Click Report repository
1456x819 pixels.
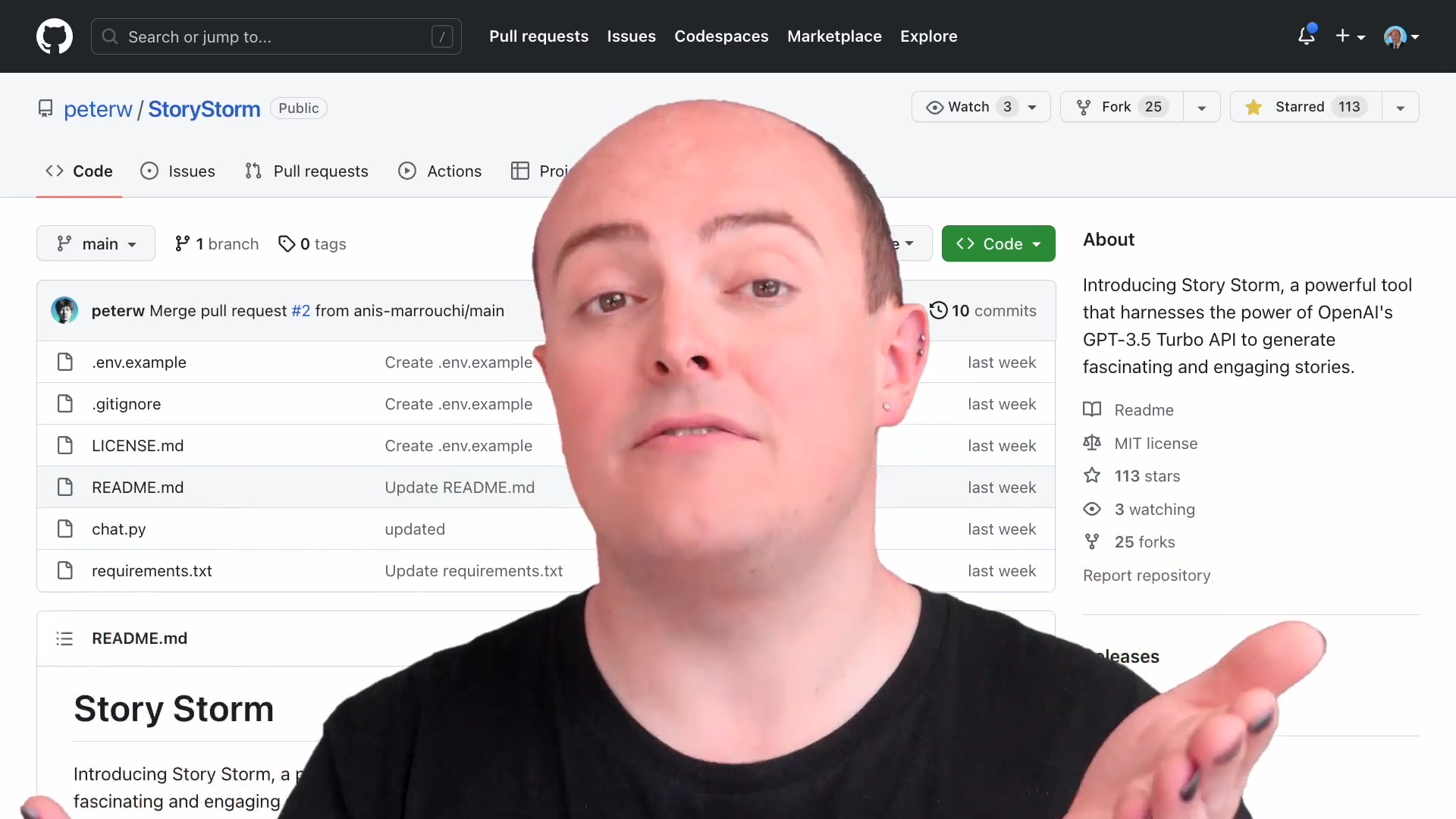[x=1147, y=576]
